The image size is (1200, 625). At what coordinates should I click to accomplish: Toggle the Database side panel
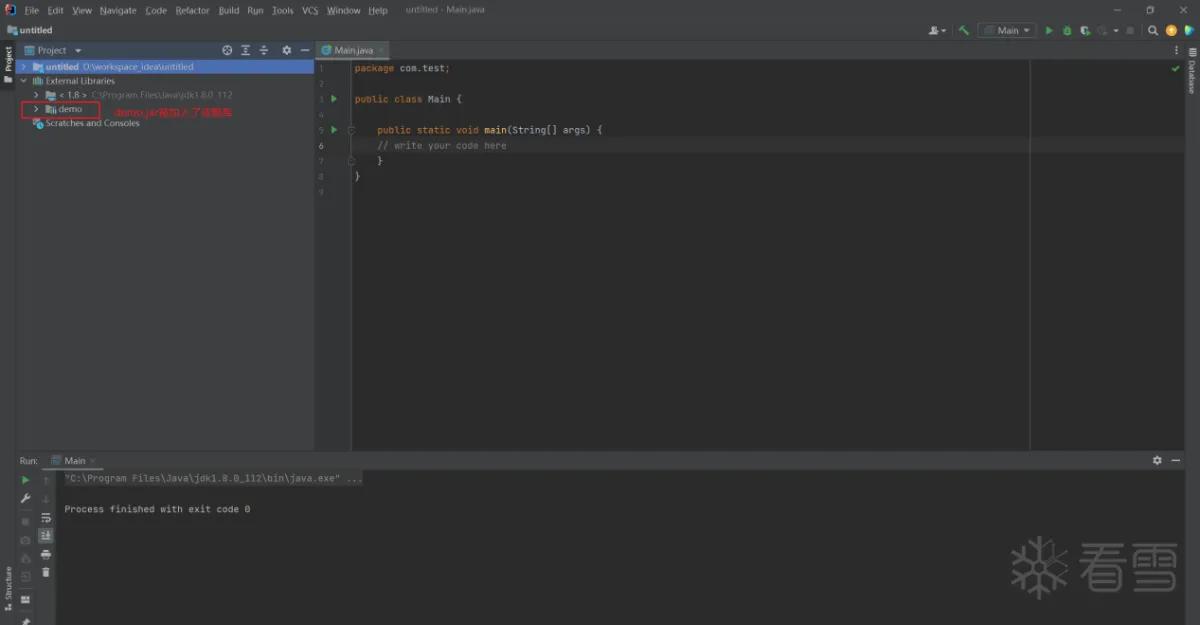pos(1191,76)
